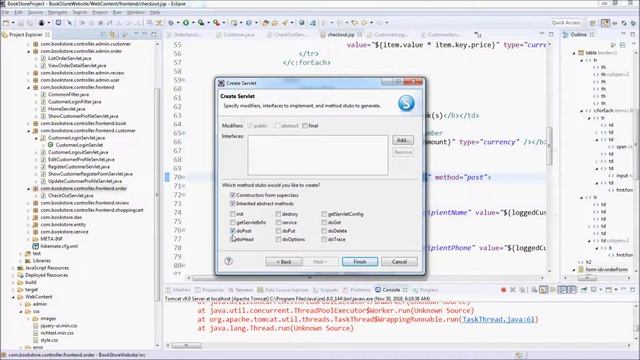
Task: Check the destroy method checkbox
Action: click(x=278, y=214)
